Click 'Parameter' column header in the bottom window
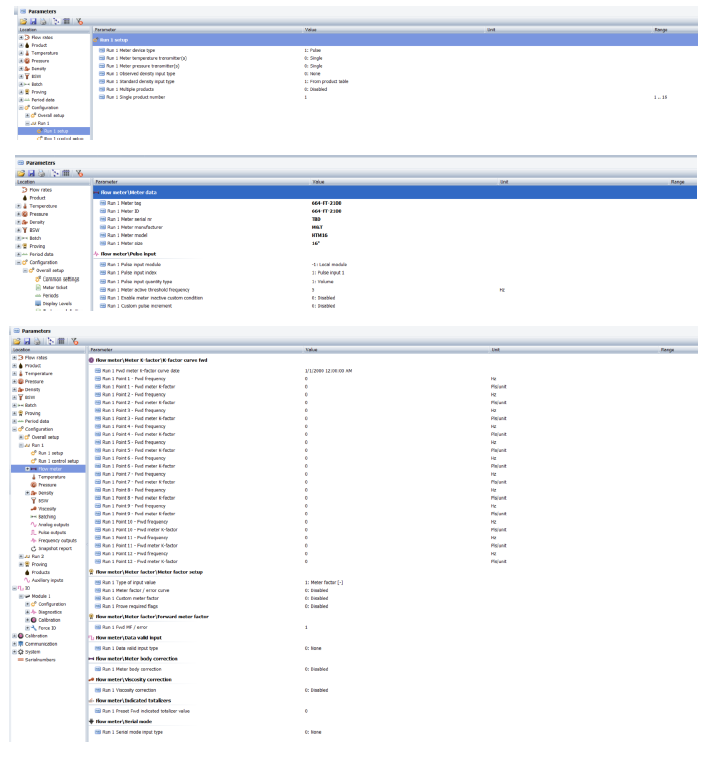715x757 pixels. pyautogui.click(x=101, y=350)
